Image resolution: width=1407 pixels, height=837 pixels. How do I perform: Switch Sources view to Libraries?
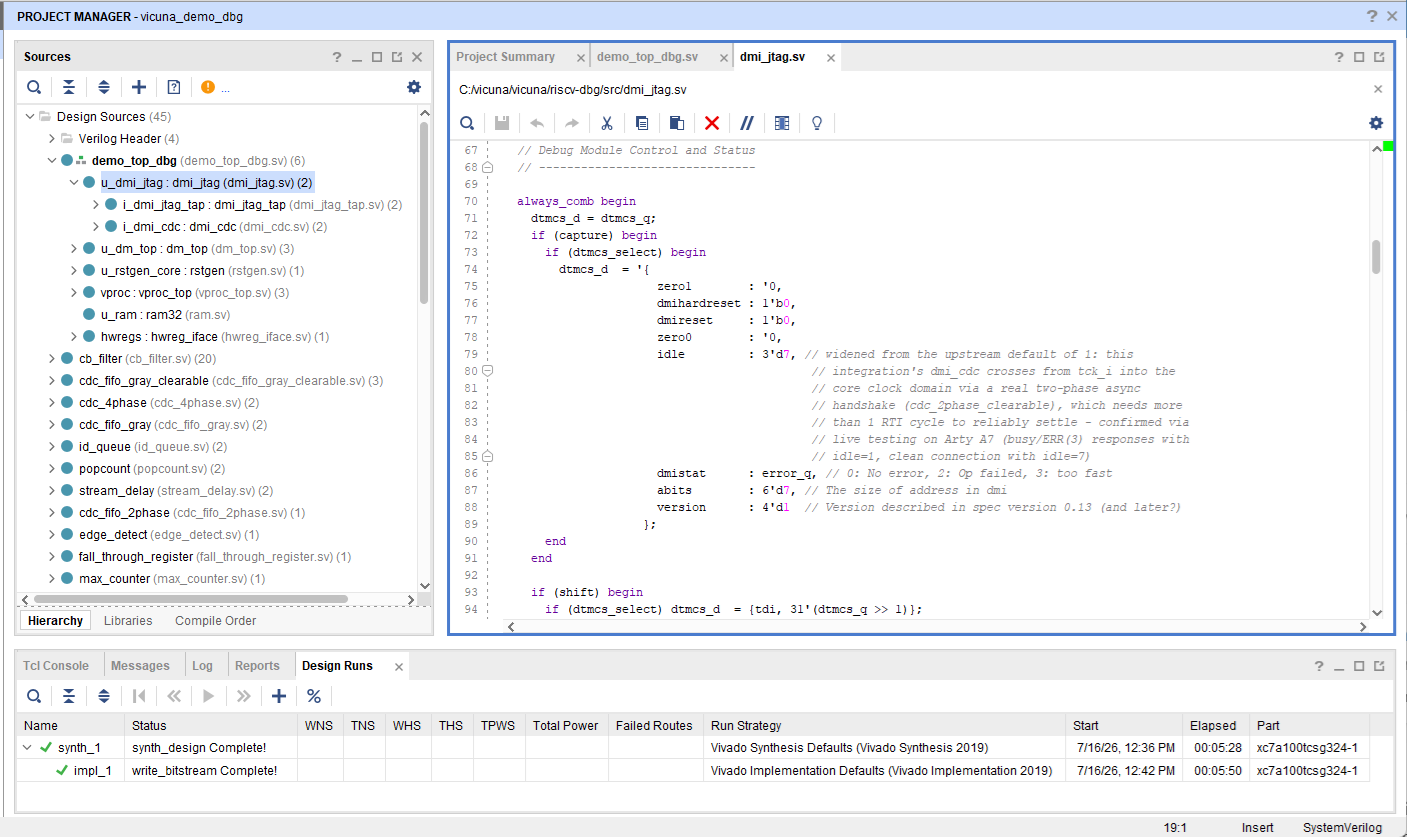coord(129,621)
